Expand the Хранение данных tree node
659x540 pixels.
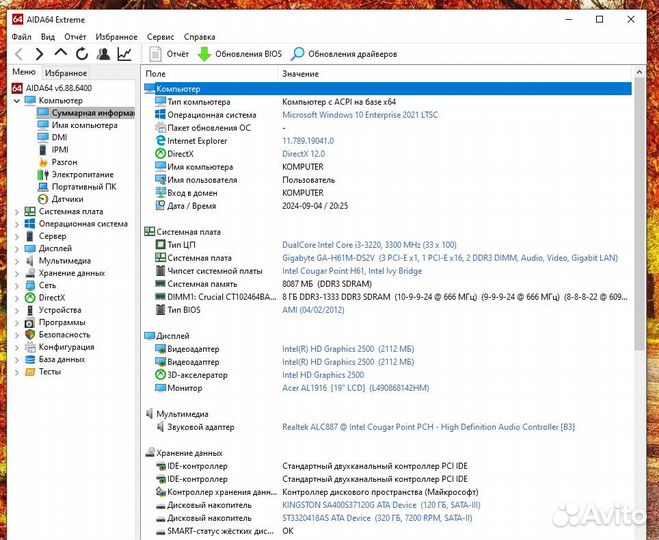pos(17,274)
